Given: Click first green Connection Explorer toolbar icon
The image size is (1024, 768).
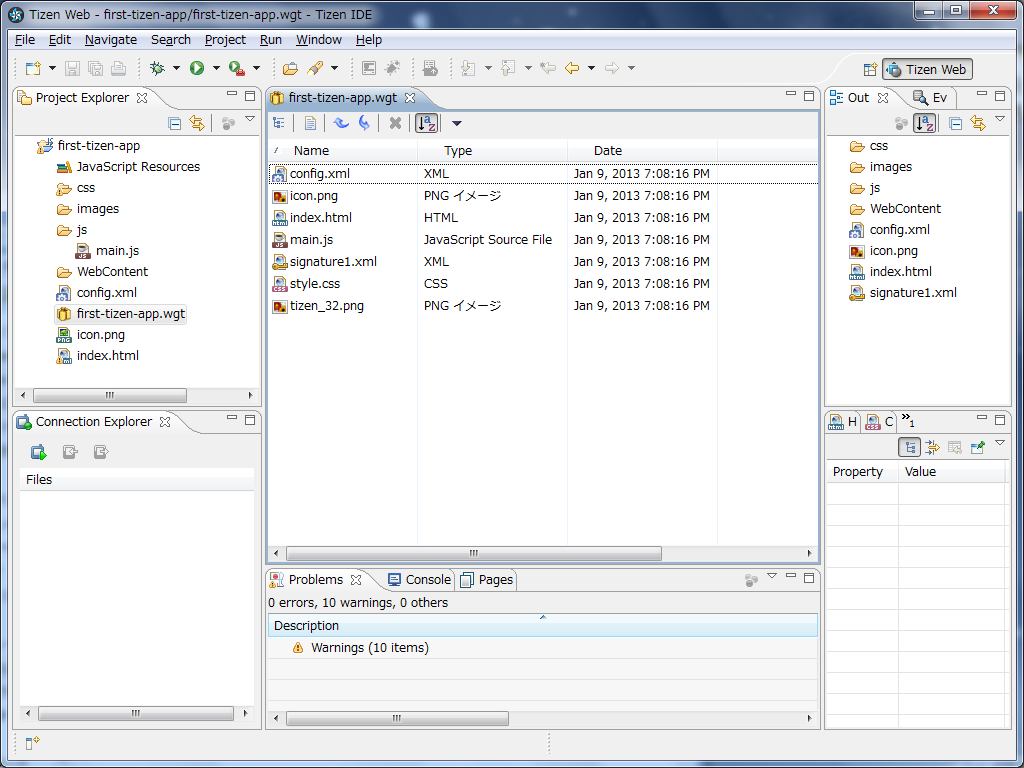Looking at the screenshot, I should pos(39,452).
